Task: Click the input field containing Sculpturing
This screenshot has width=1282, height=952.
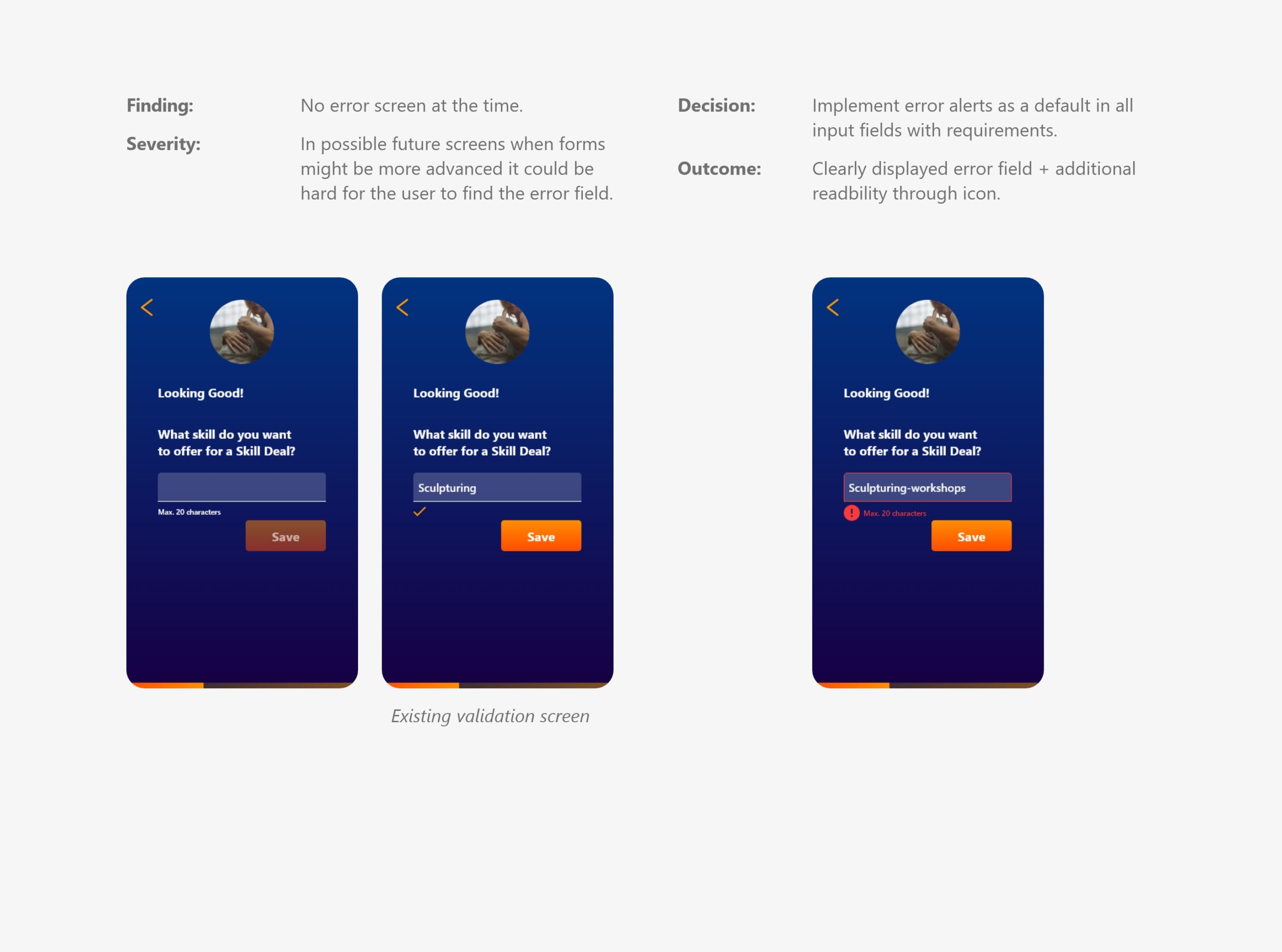Action: (x=497, y=488)
